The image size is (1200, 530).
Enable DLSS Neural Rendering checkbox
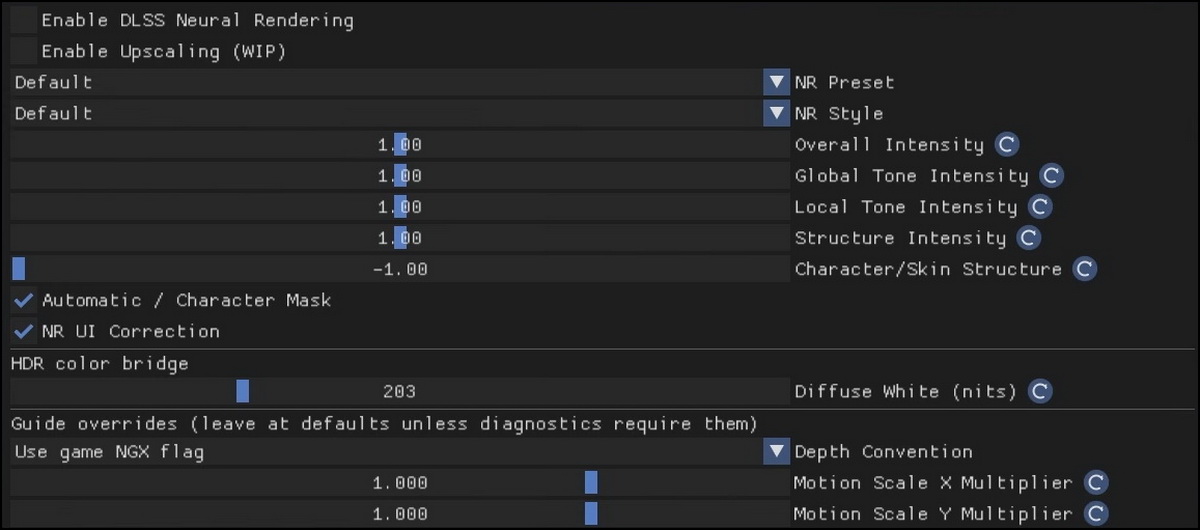point(24,20)
